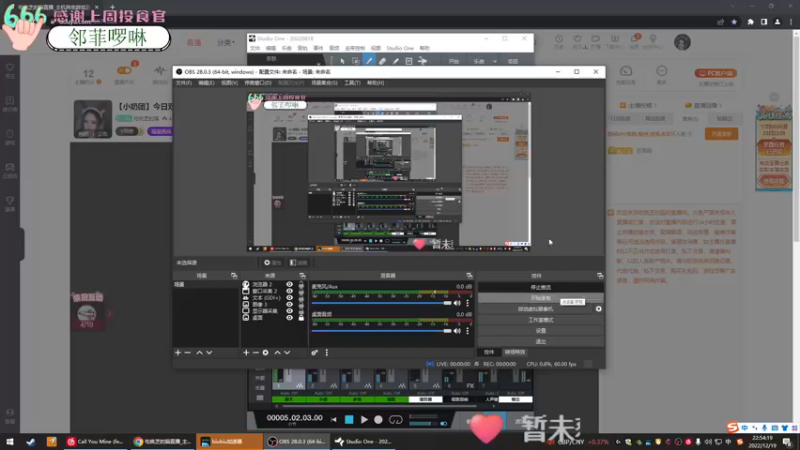Open 设置 from OBS controls
Screen dimensions: 800x450
[541, 331]
